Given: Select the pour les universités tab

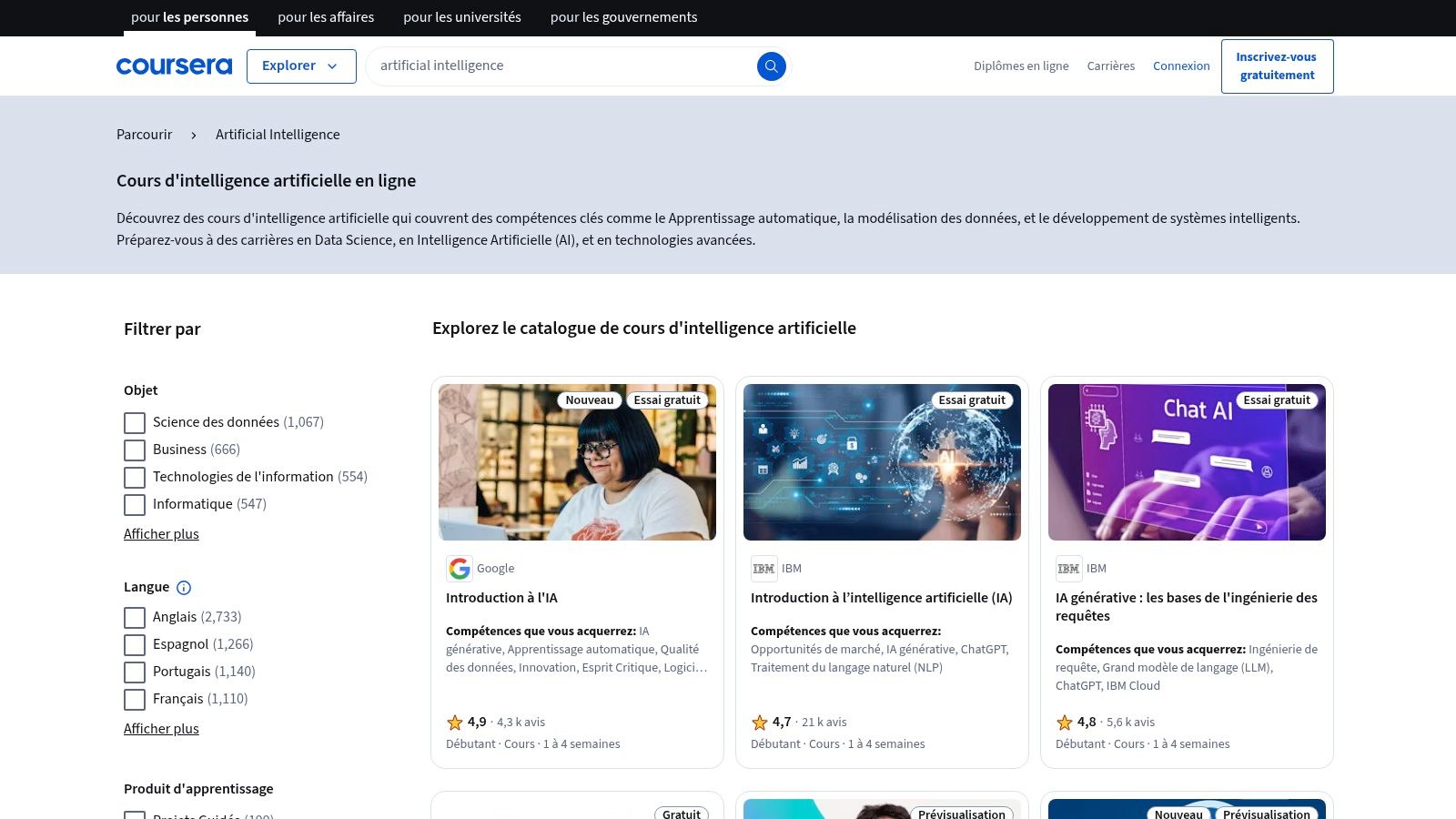Looking at the screenshot, I should pos(461,17).
